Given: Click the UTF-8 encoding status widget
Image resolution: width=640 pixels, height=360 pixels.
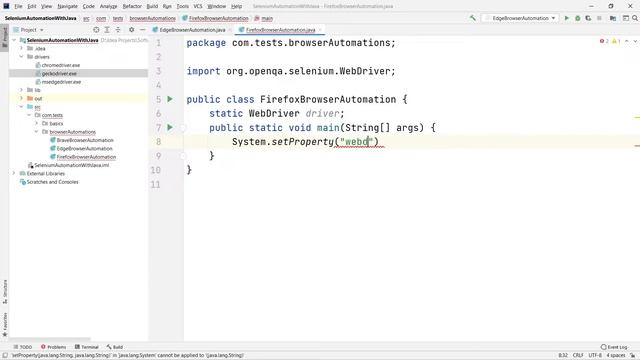Looking at the screenshot, I should click(x=595, y=356).
